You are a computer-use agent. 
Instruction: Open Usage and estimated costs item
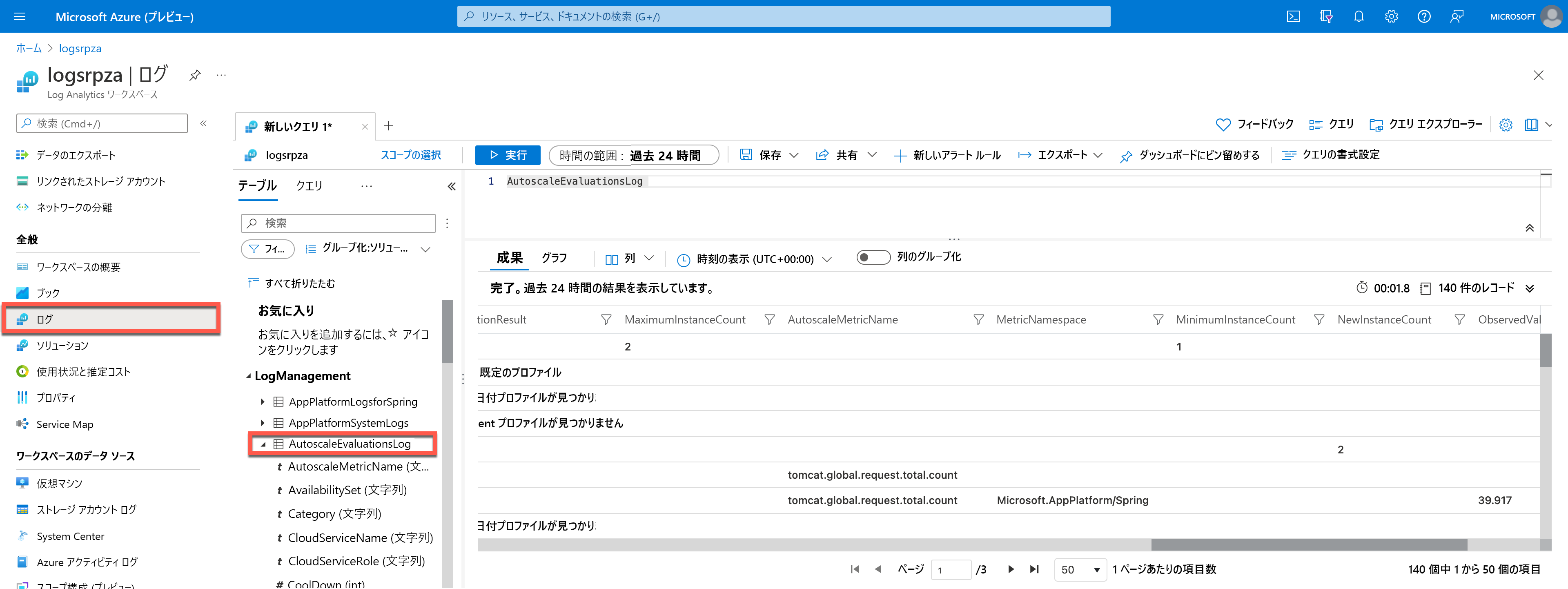pyautogui.click(x=83, y=372)
